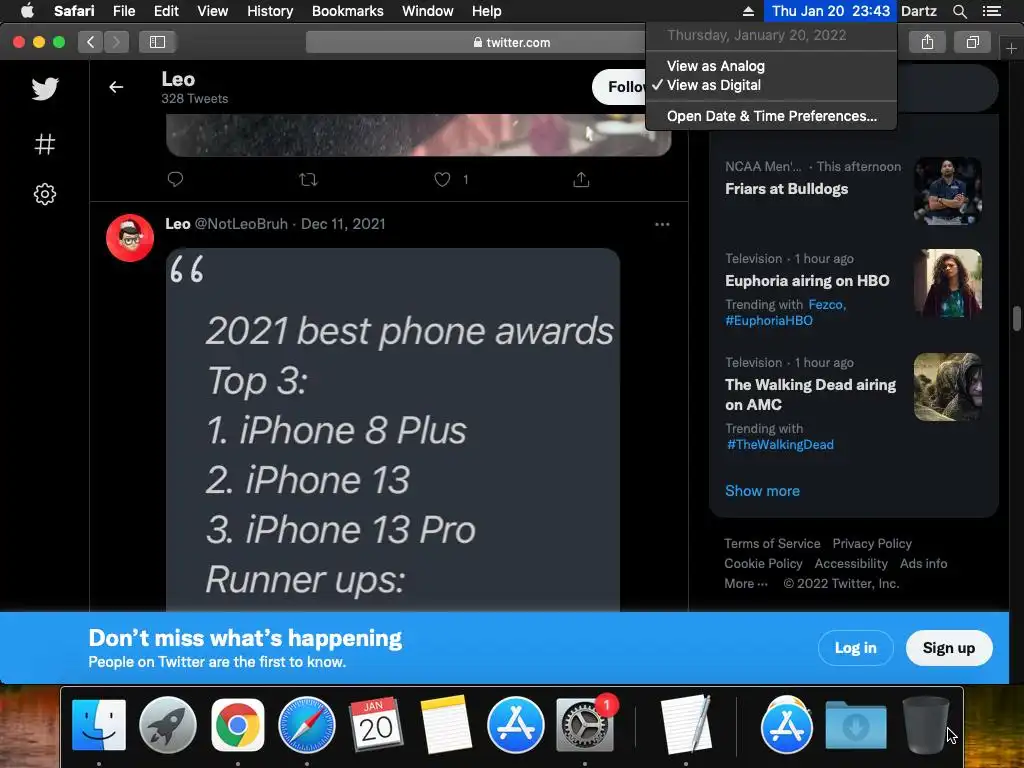Image resolution: width=1024 pixels, height=768 pixels.
Task: Open the Apple menu
Action: pos(27,11)
